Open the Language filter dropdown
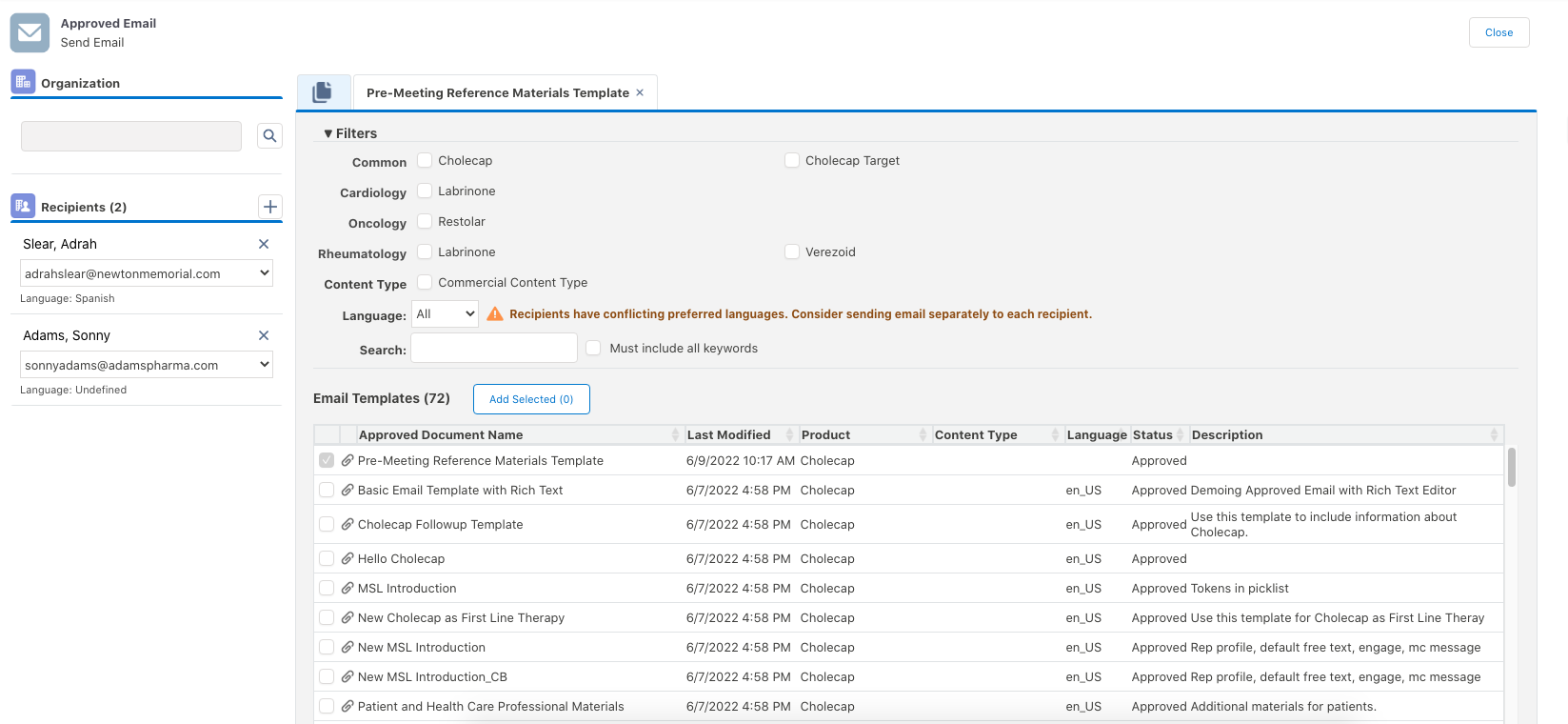Image resolution: width=1568 pixels, height=724 pixels. pos(445,314)
